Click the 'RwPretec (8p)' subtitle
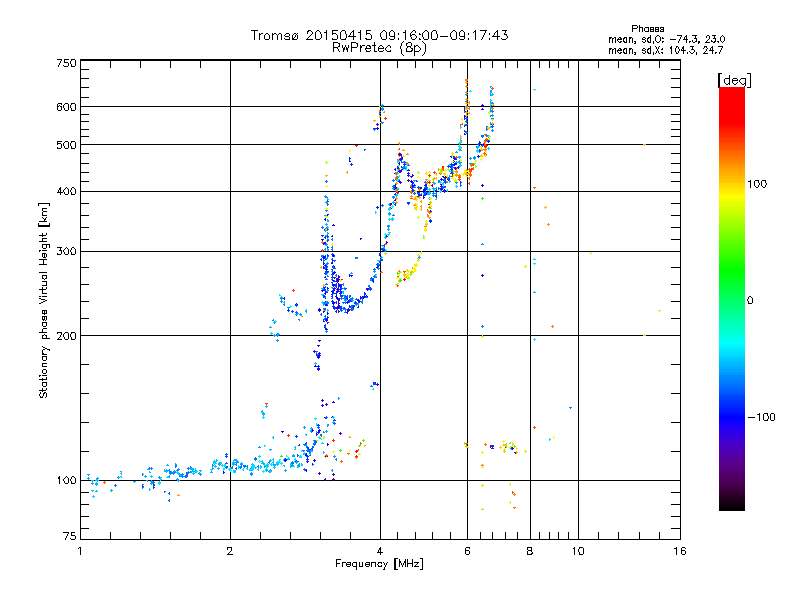 point(379,48)
